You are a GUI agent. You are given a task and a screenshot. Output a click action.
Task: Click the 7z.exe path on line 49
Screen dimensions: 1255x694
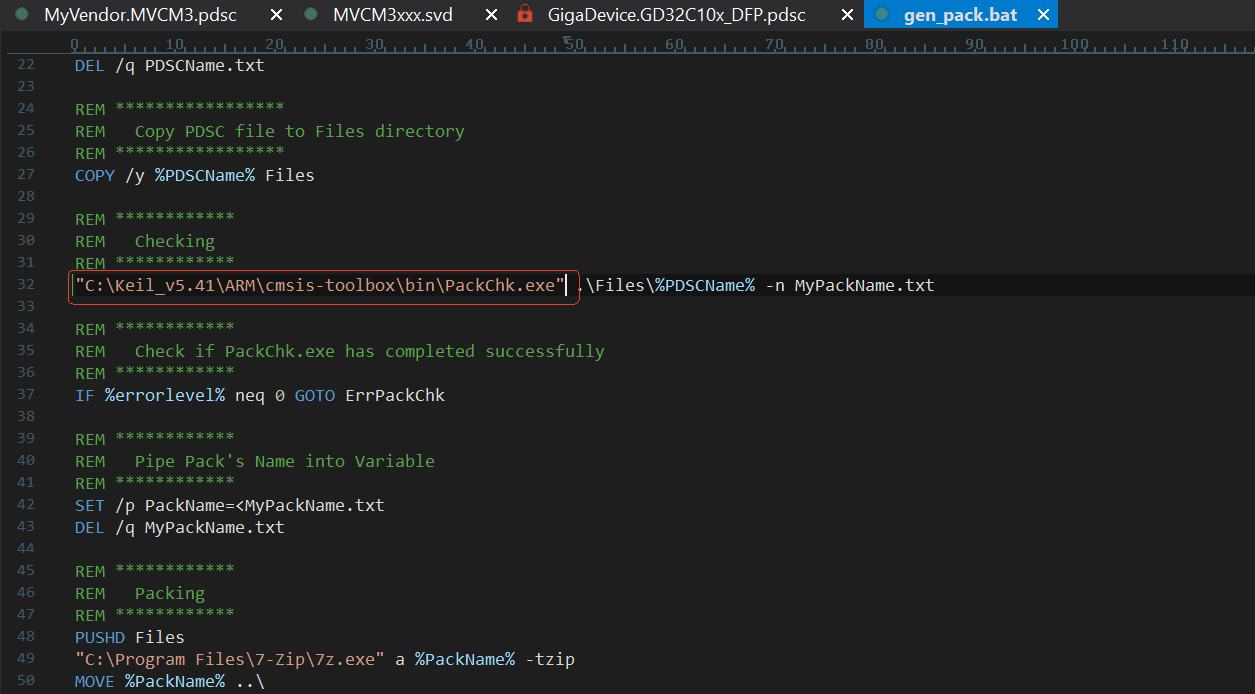point(230,659)
